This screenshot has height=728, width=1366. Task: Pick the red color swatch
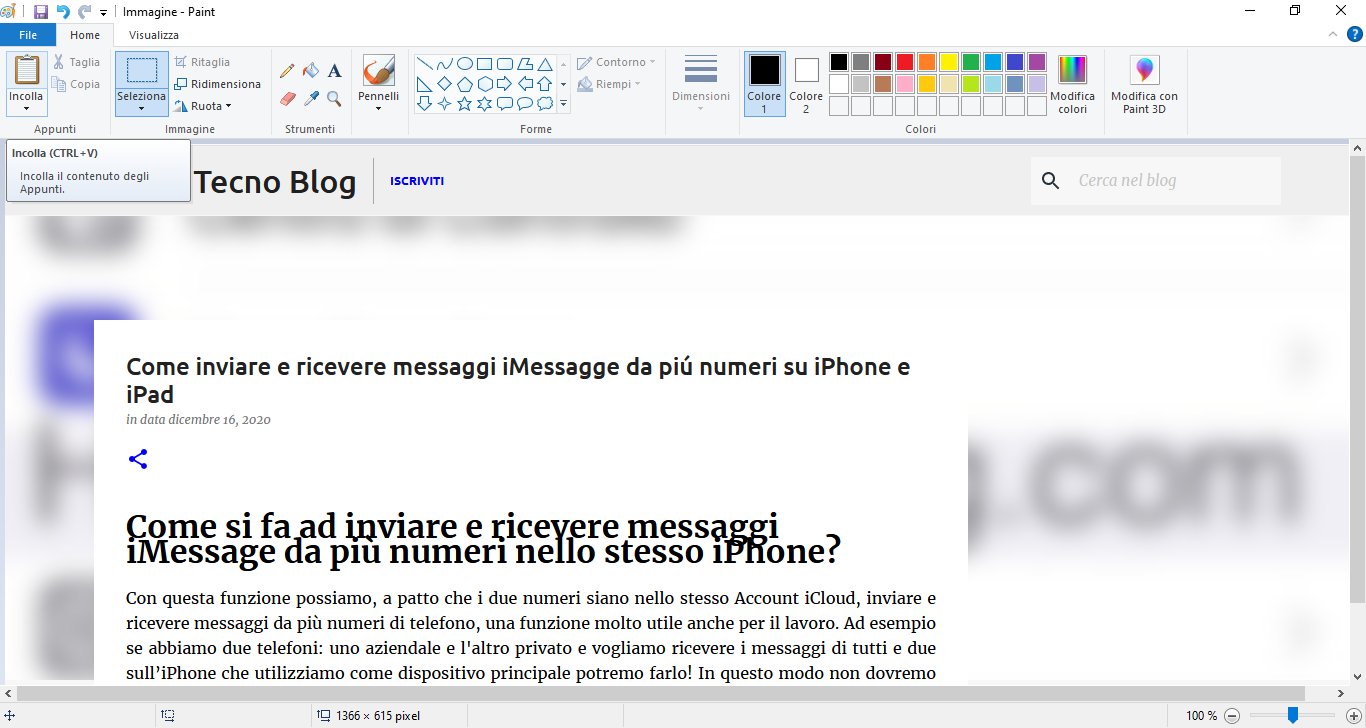[905, 62]
